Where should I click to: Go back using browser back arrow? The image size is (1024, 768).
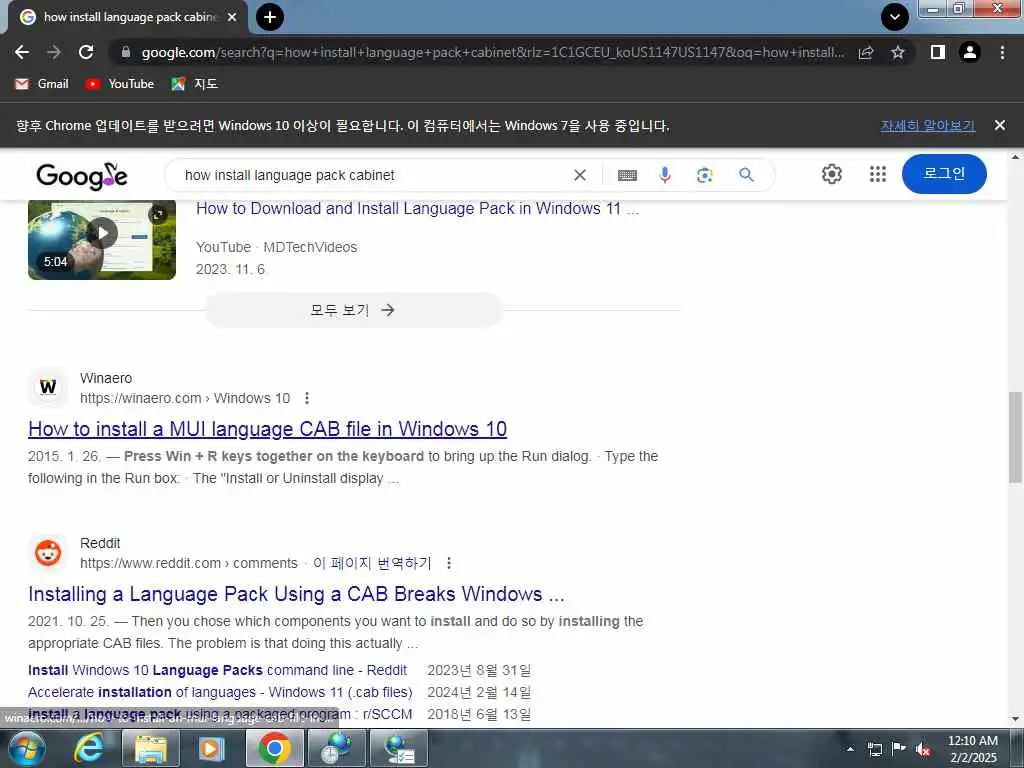pos(22,52)
